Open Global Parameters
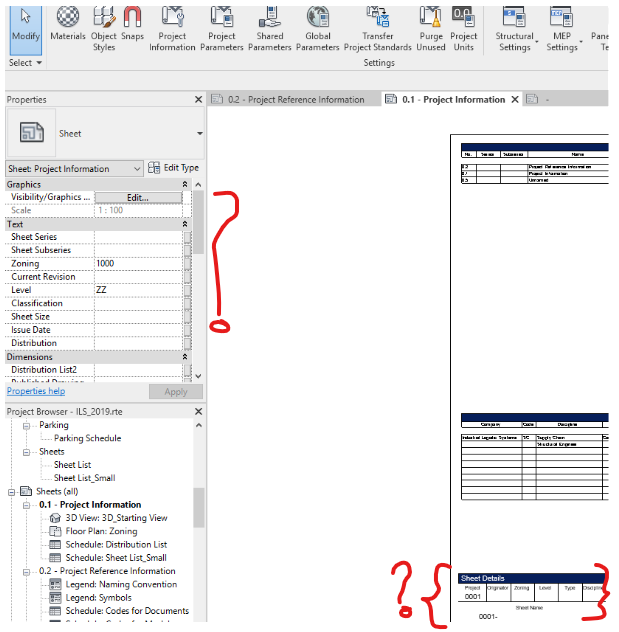 (x=318, y=29)
